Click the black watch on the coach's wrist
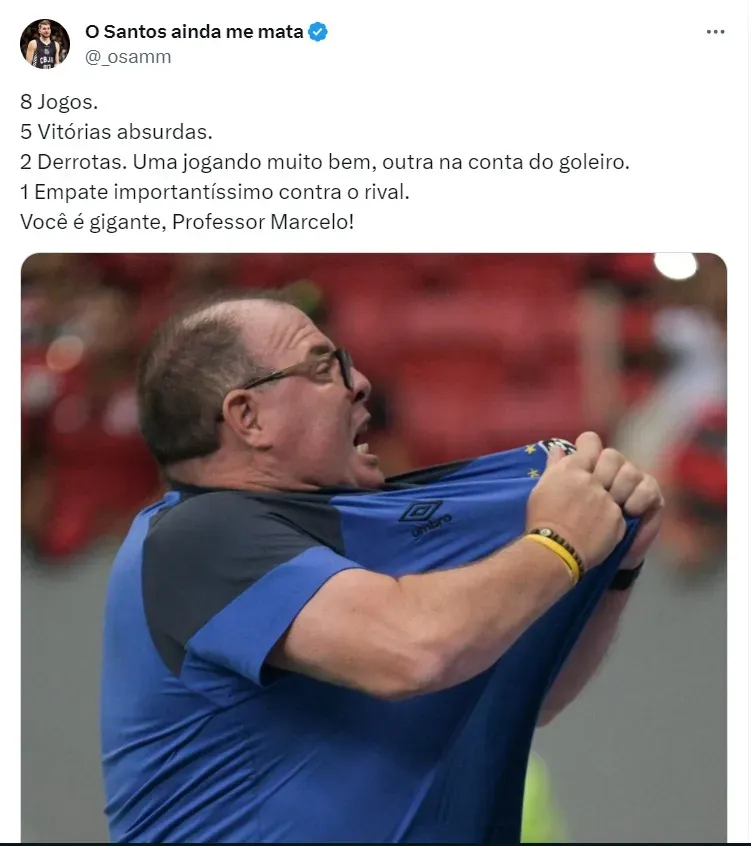751x846 pixels. coord(627,576)
